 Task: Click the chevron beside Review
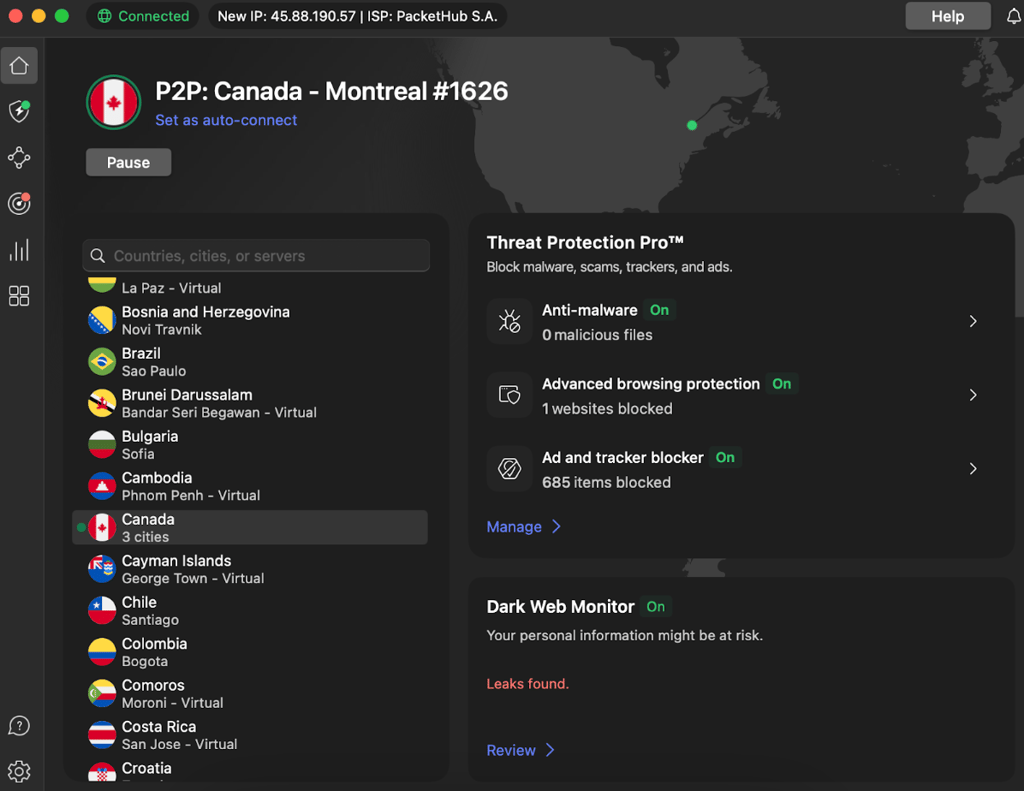click(551, 750)
